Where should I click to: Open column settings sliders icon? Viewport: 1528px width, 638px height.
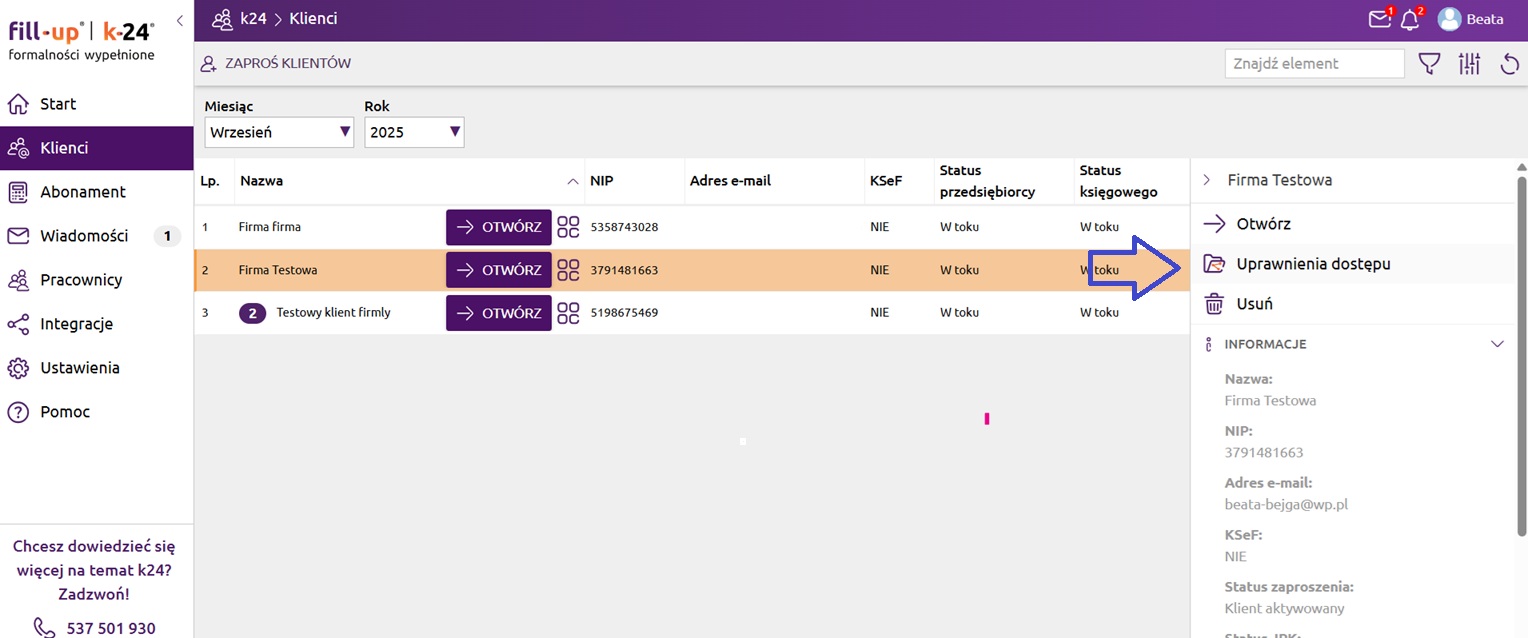pos(1469,64)
